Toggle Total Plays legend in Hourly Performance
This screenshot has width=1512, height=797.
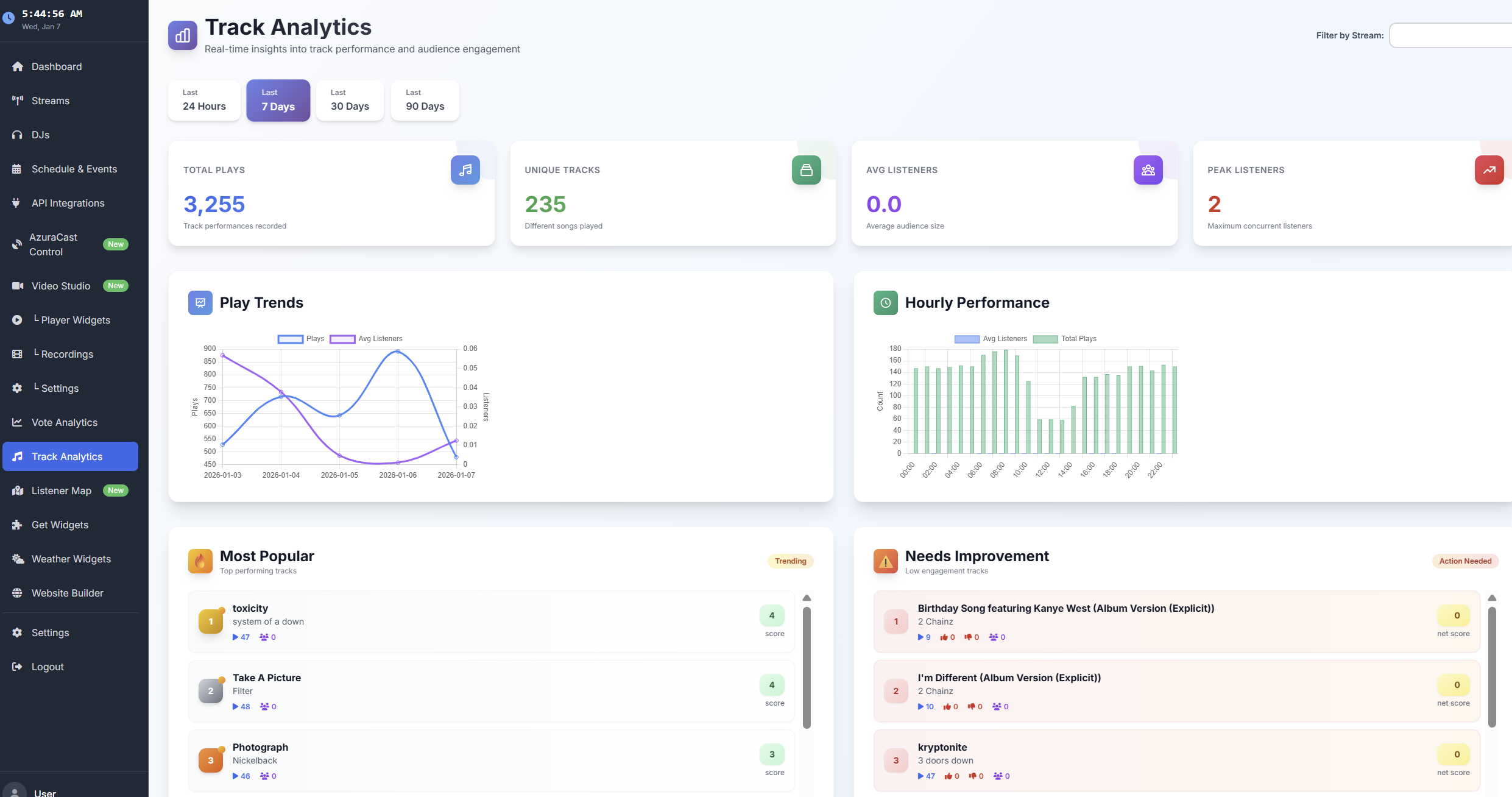click(x=1064, y=339)
